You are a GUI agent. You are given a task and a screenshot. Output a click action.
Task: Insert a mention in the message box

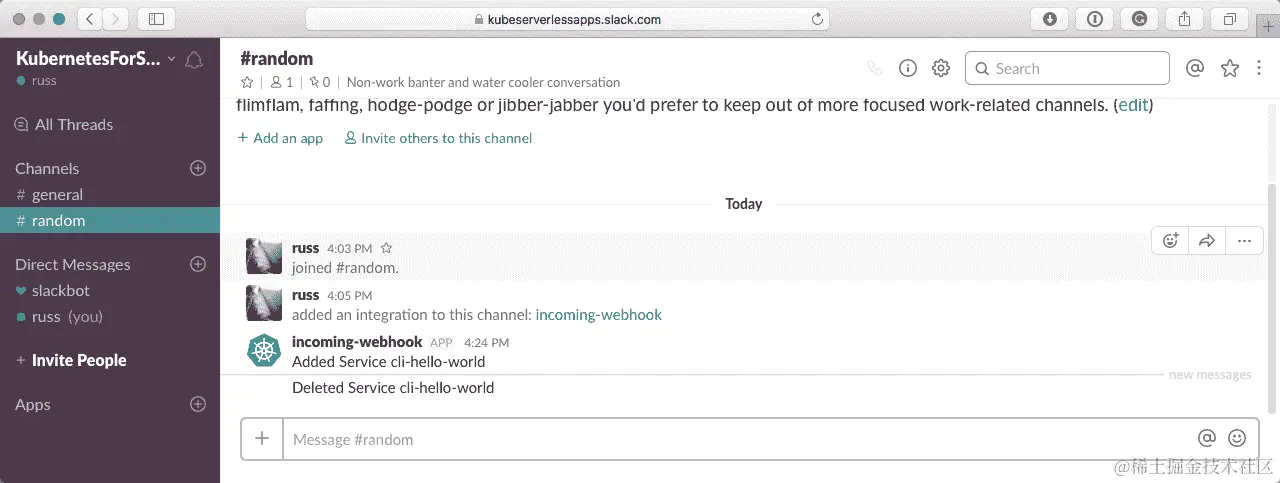coord(1207,438)
